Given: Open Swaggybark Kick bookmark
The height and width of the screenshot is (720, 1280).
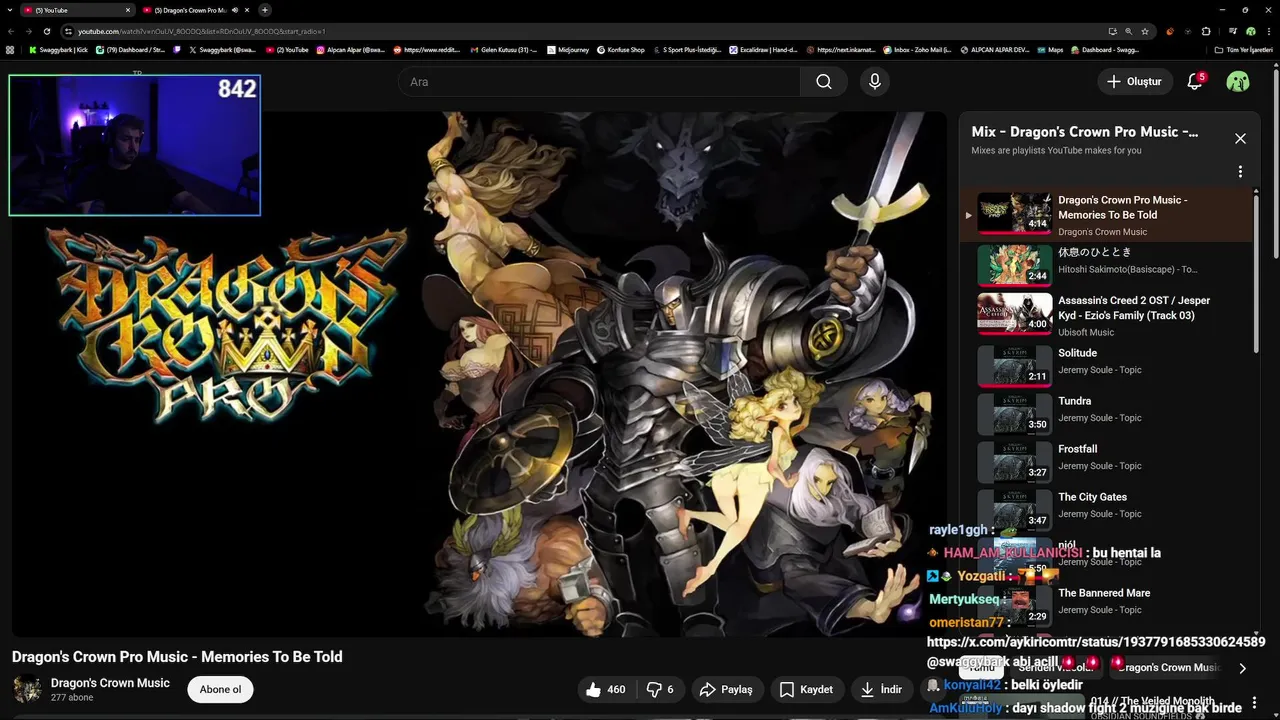Looking at the screenshot, I should pos(58,49).
